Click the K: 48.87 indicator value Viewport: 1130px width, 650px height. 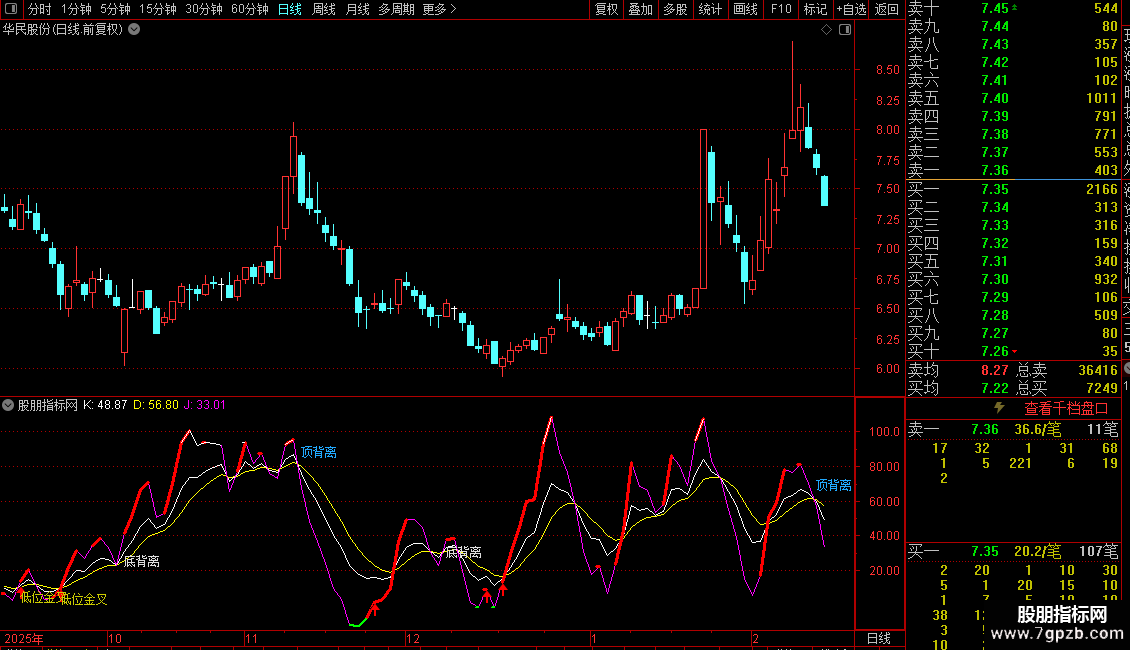tap(105, 405)
